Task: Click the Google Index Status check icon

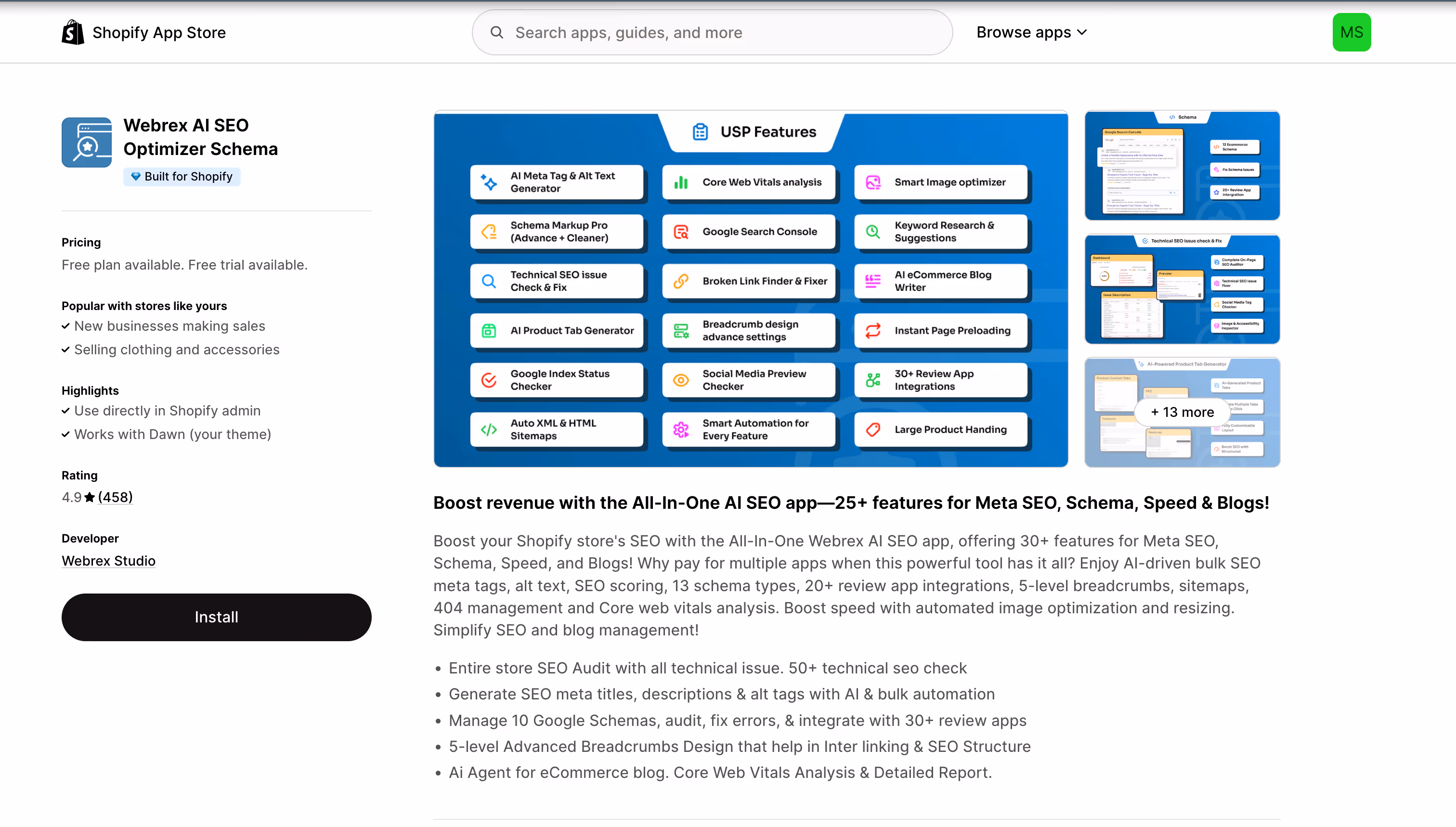Action: (489, 380)
